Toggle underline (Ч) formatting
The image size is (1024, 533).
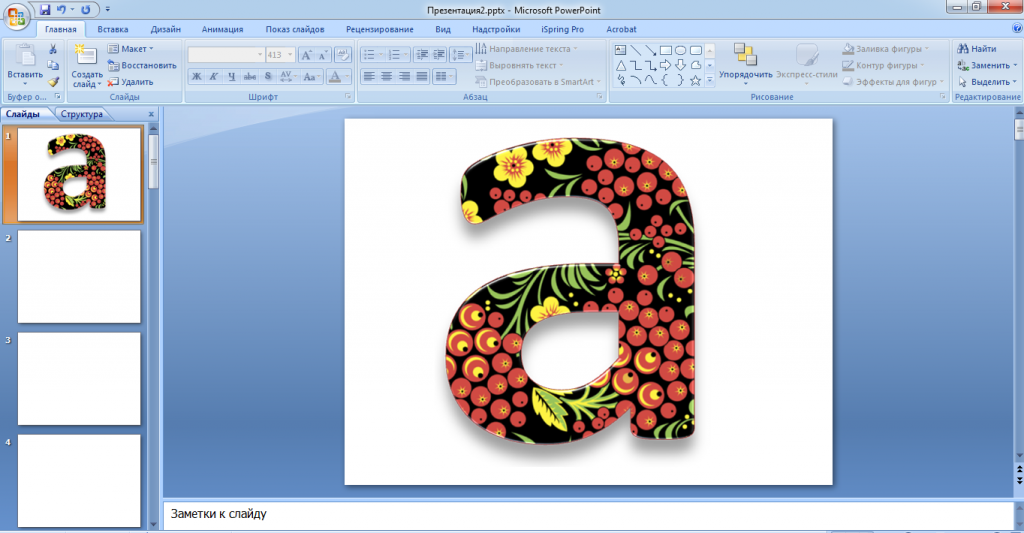[x=231, y=76]
